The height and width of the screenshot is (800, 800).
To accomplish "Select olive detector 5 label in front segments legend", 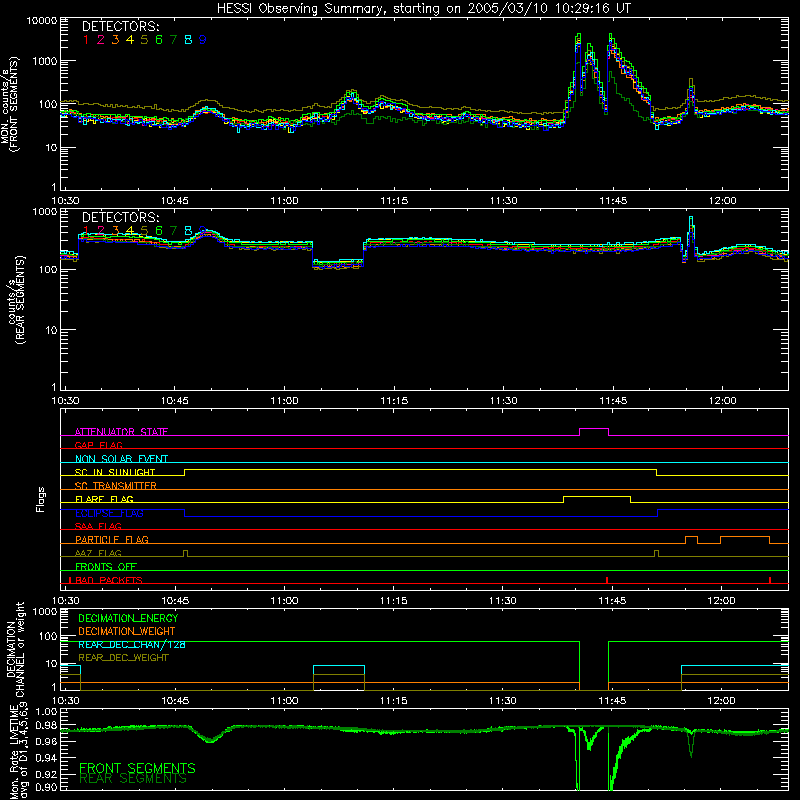I will pos(144,40).
